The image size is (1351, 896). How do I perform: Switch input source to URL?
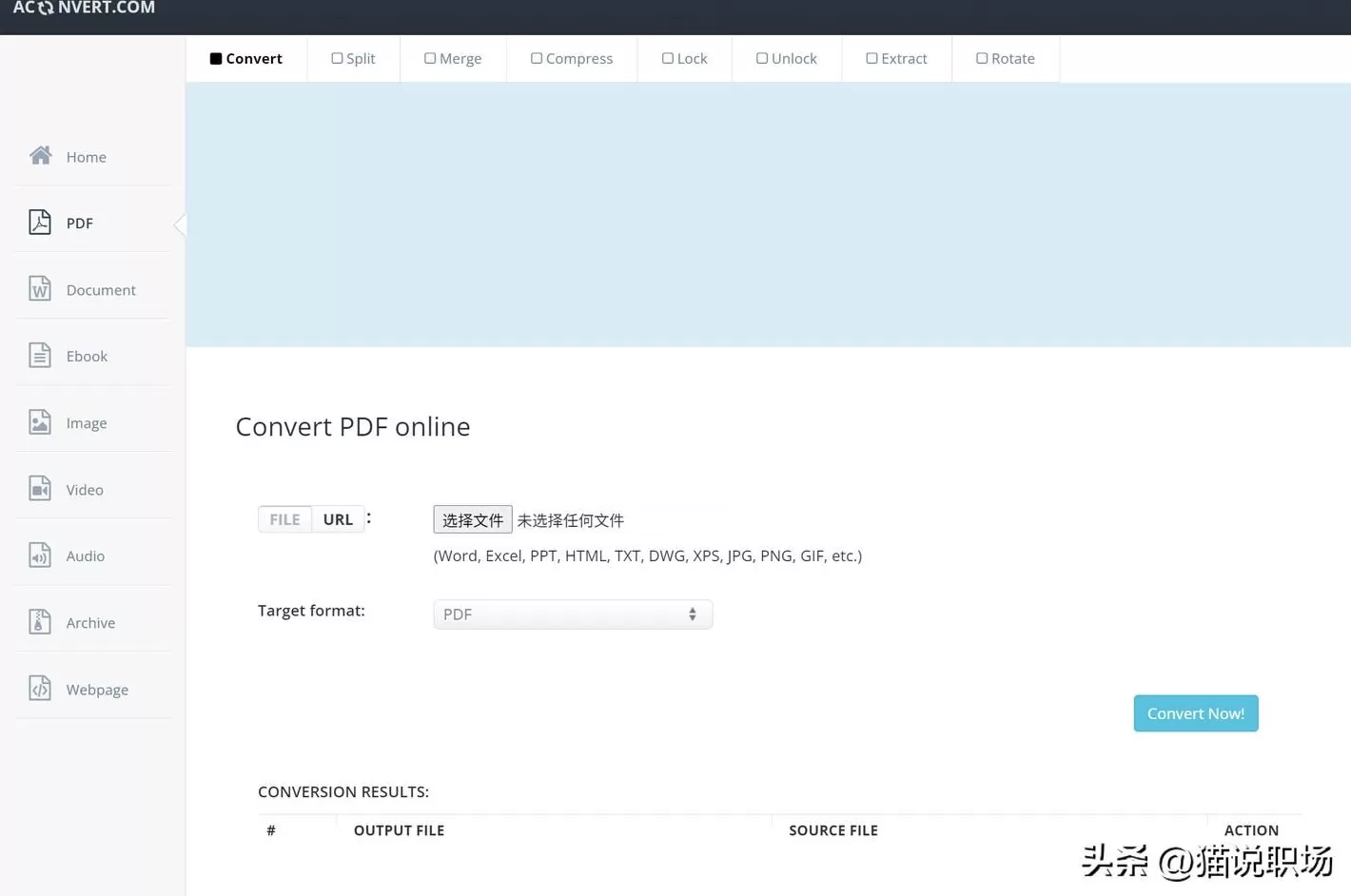[x=338, y=519]
